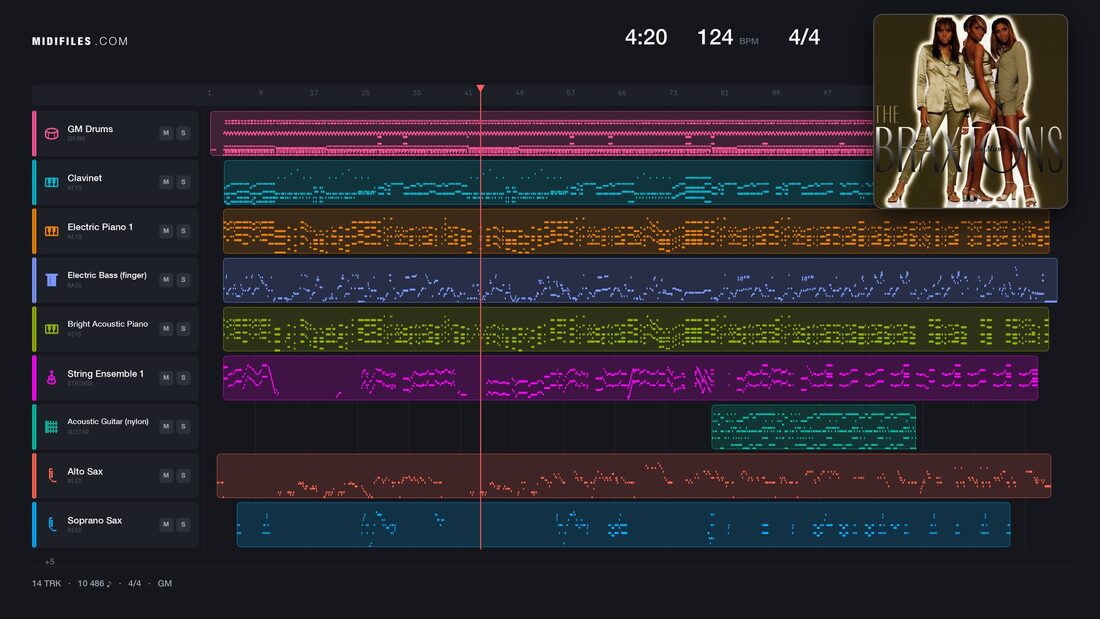
Task: Mute the GM Drums track
Action: [x=166, y=133]
